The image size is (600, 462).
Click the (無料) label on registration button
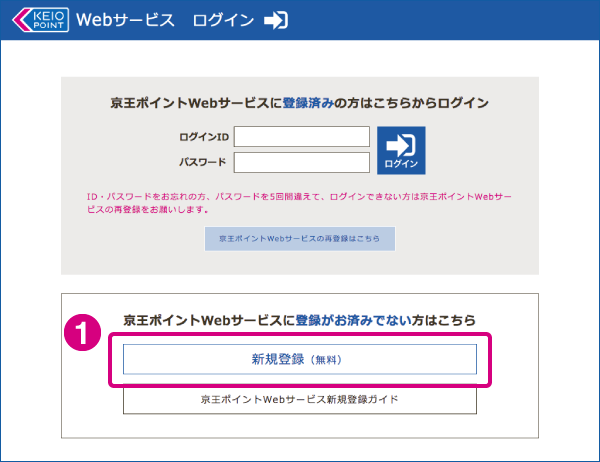point(330,359)
